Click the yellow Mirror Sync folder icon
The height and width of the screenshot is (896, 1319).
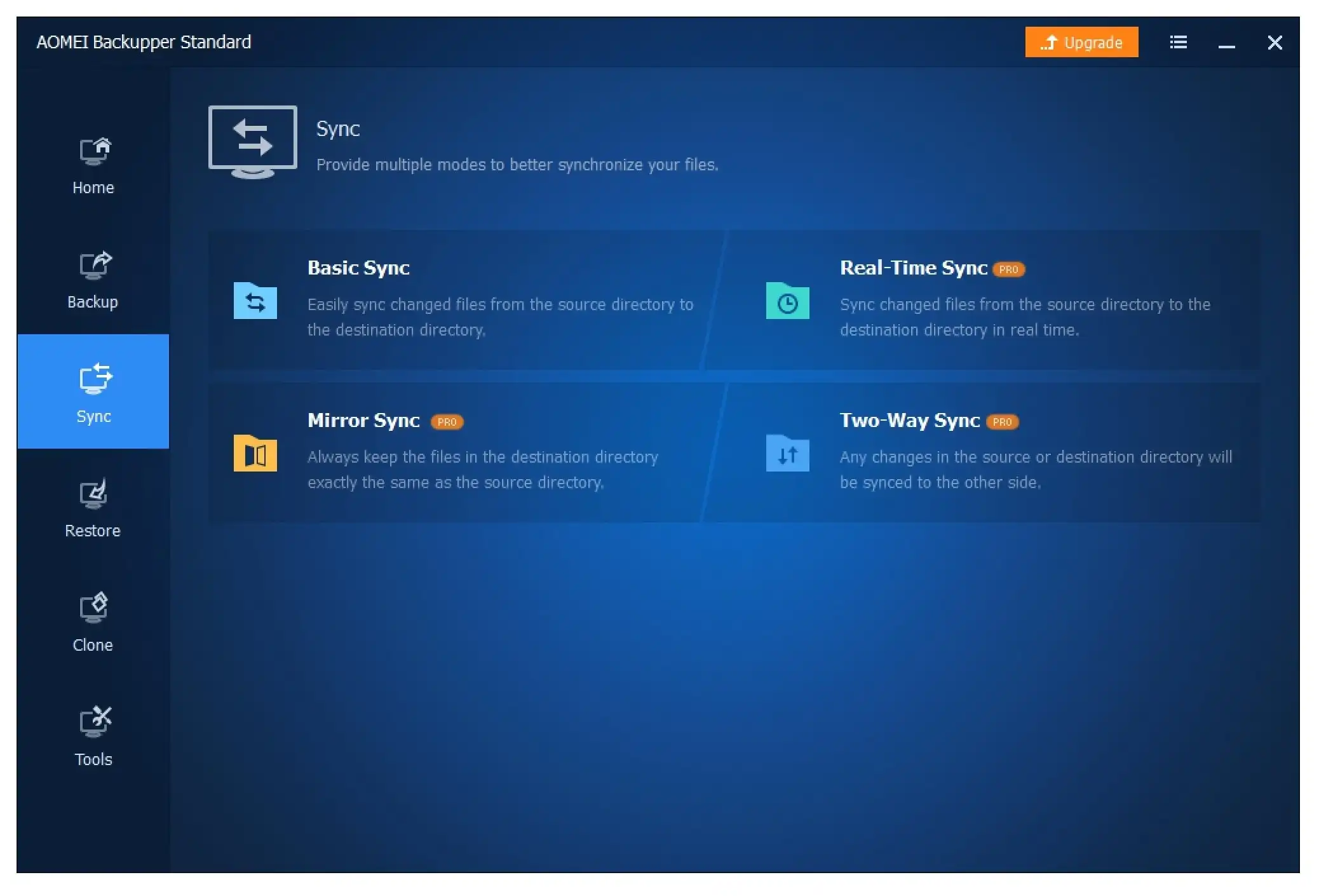[x=255, y=452]
